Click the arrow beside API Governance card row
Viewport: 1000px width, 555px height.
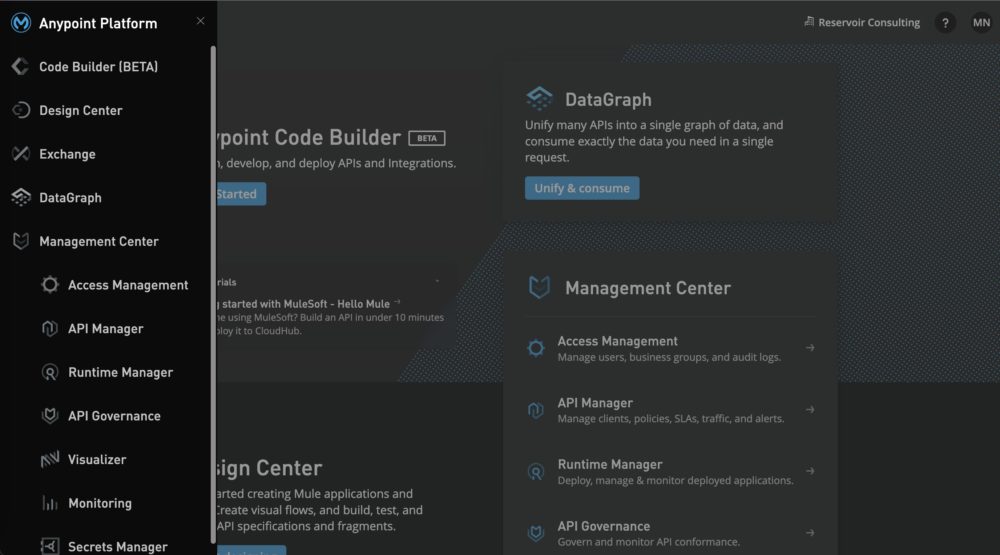click(x=810, y=533)
